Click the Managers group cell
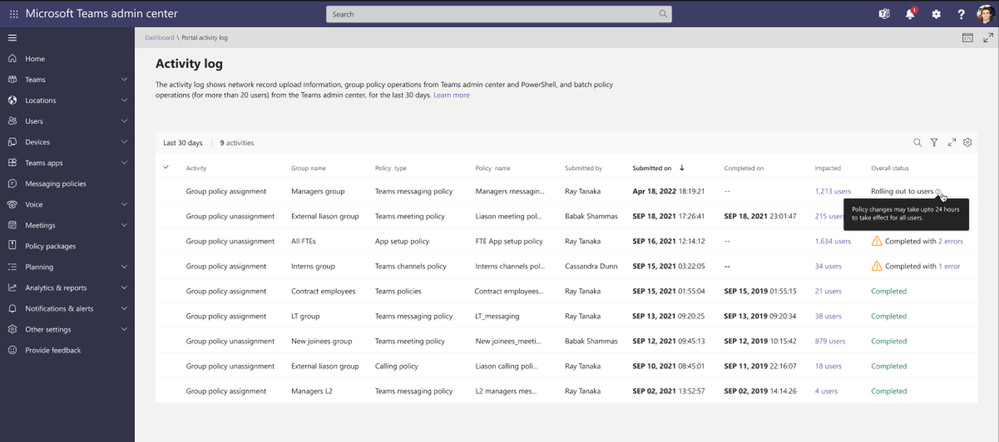The height and width of the screenshot is (442, 999). pos(318,191)
